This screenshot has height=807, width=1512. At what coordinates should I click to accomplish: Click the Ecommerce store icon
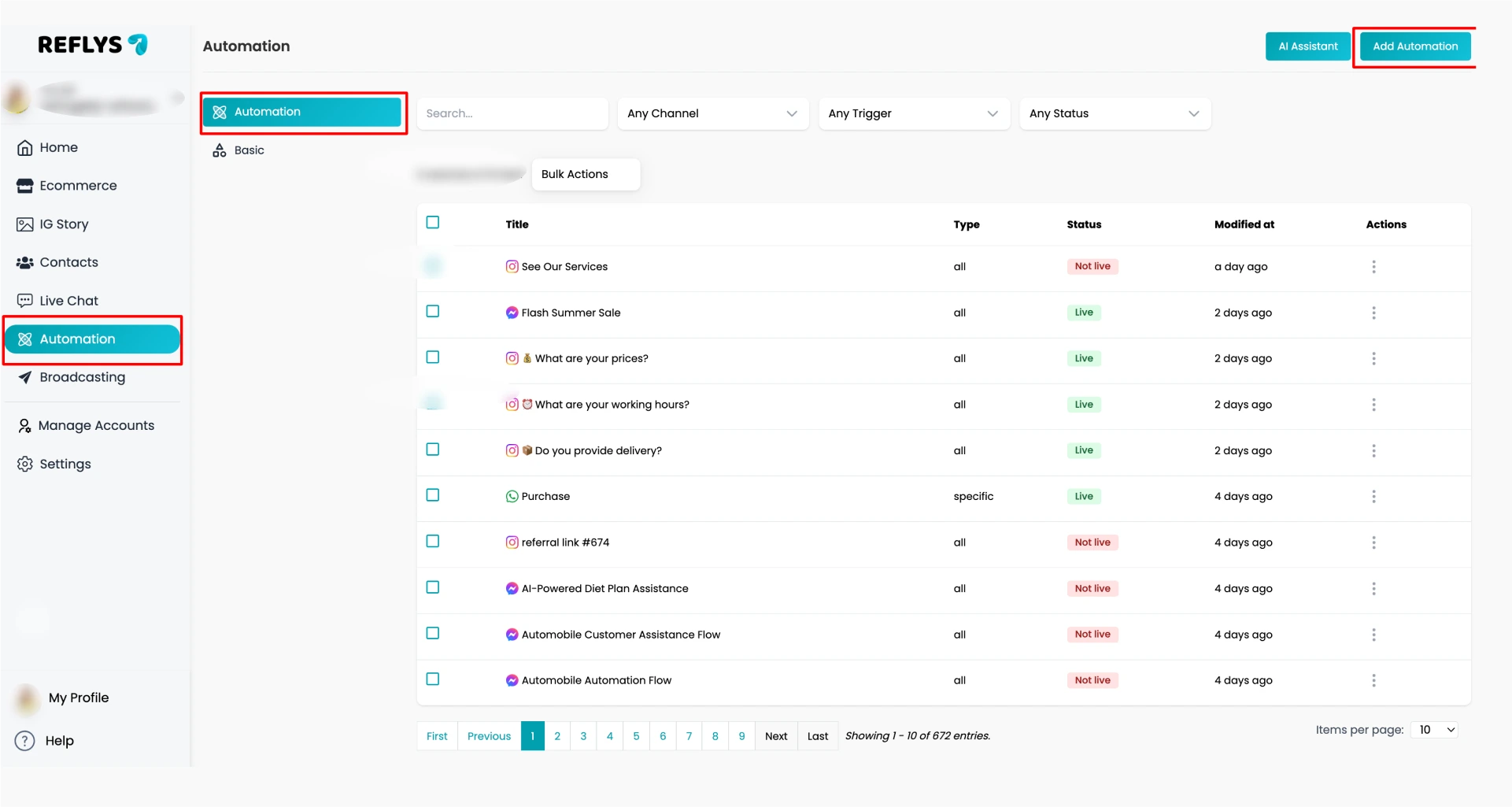(25, 186)
